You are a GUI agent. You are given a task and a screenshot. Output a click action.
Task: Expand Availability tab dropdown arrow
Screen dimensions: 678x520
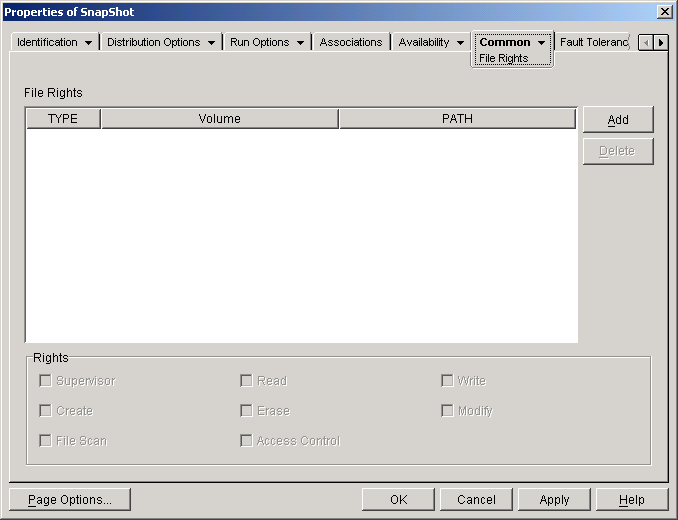point(461,43)
